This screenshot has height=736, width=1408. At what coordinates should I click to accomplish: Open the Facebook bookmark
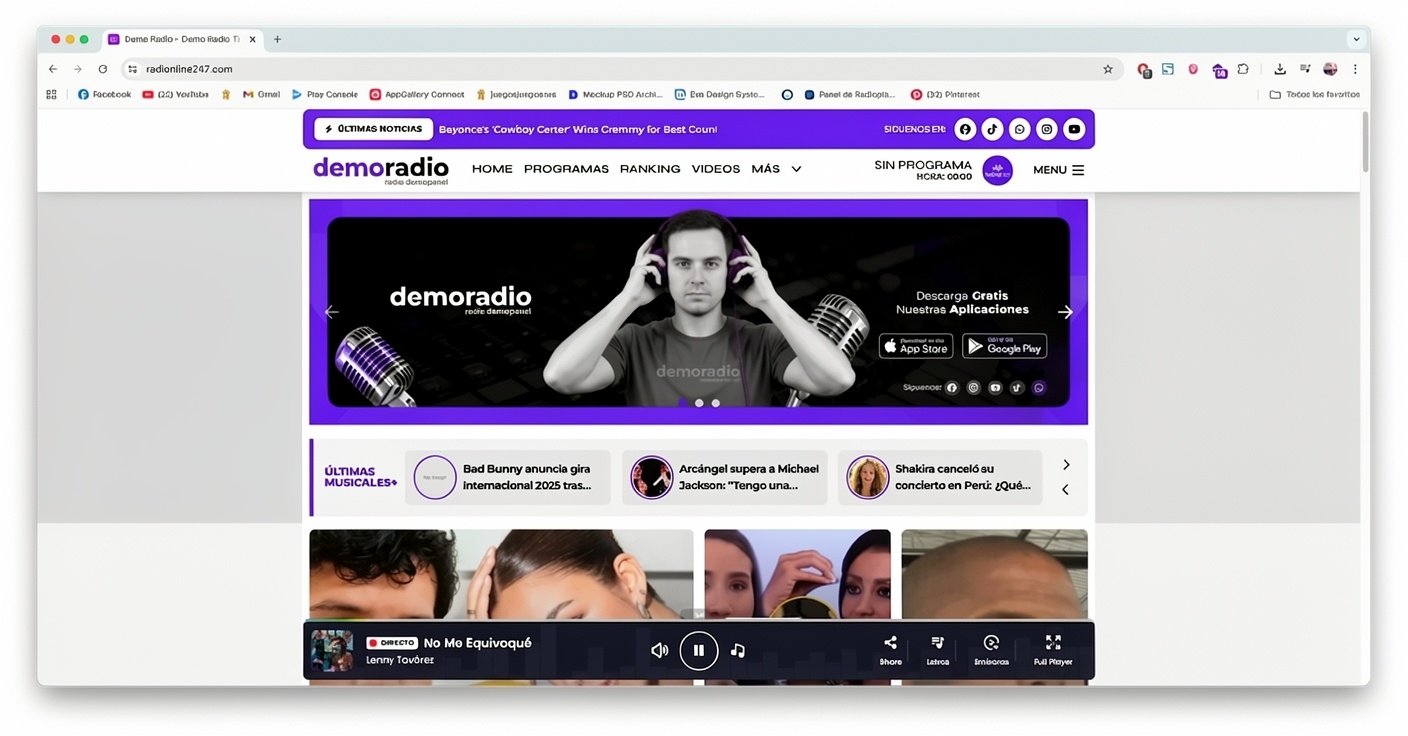105,94
